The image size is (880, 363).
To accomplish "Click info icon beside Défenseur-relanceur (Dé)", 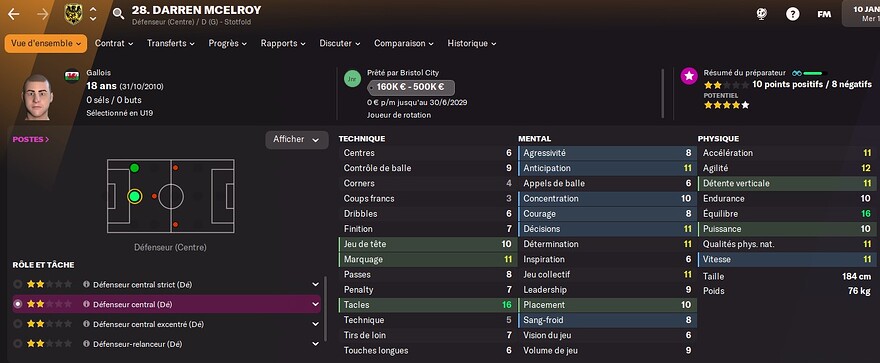I will (86, 344).
